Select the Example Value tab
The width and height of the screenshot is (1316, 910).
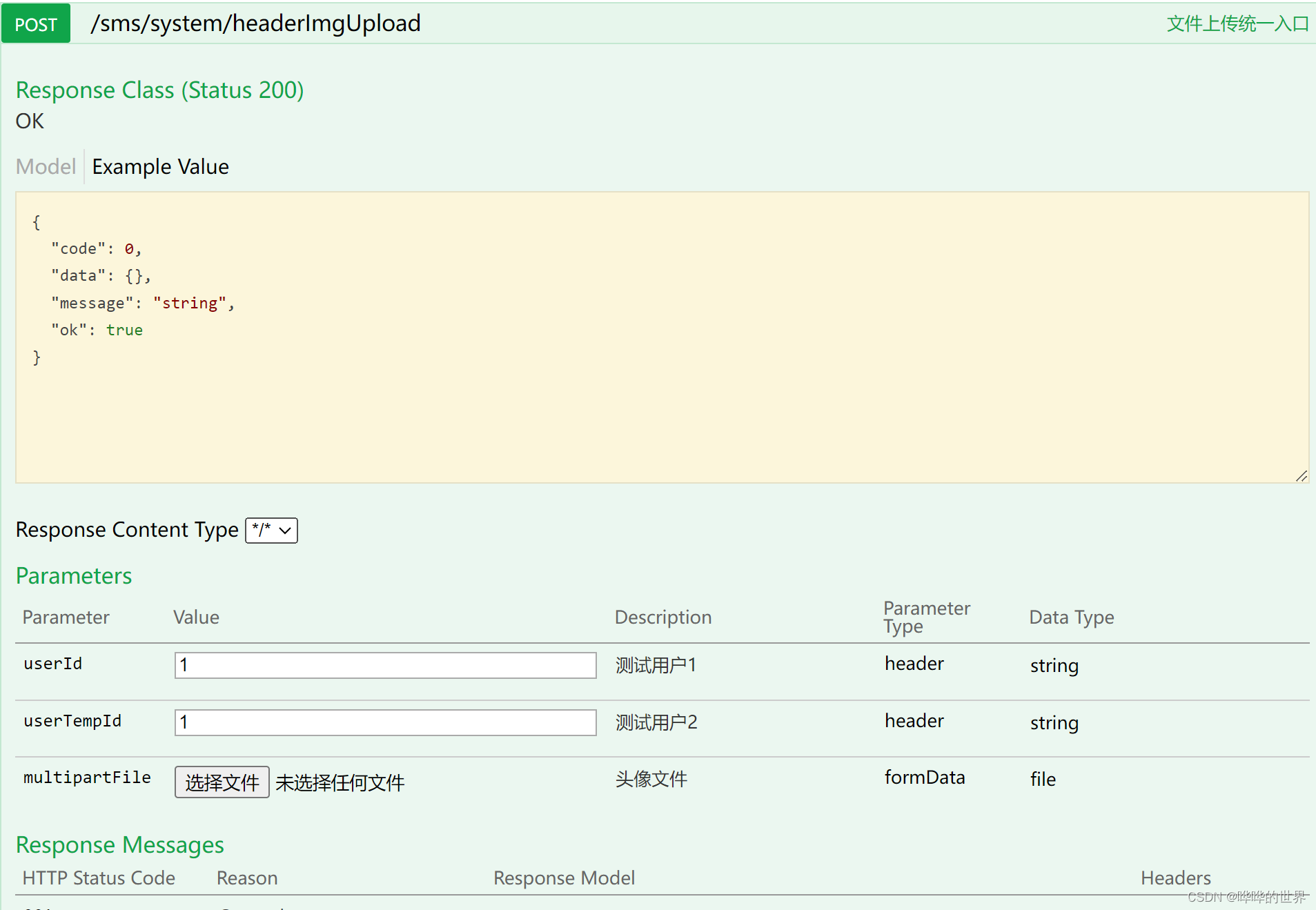160,166
